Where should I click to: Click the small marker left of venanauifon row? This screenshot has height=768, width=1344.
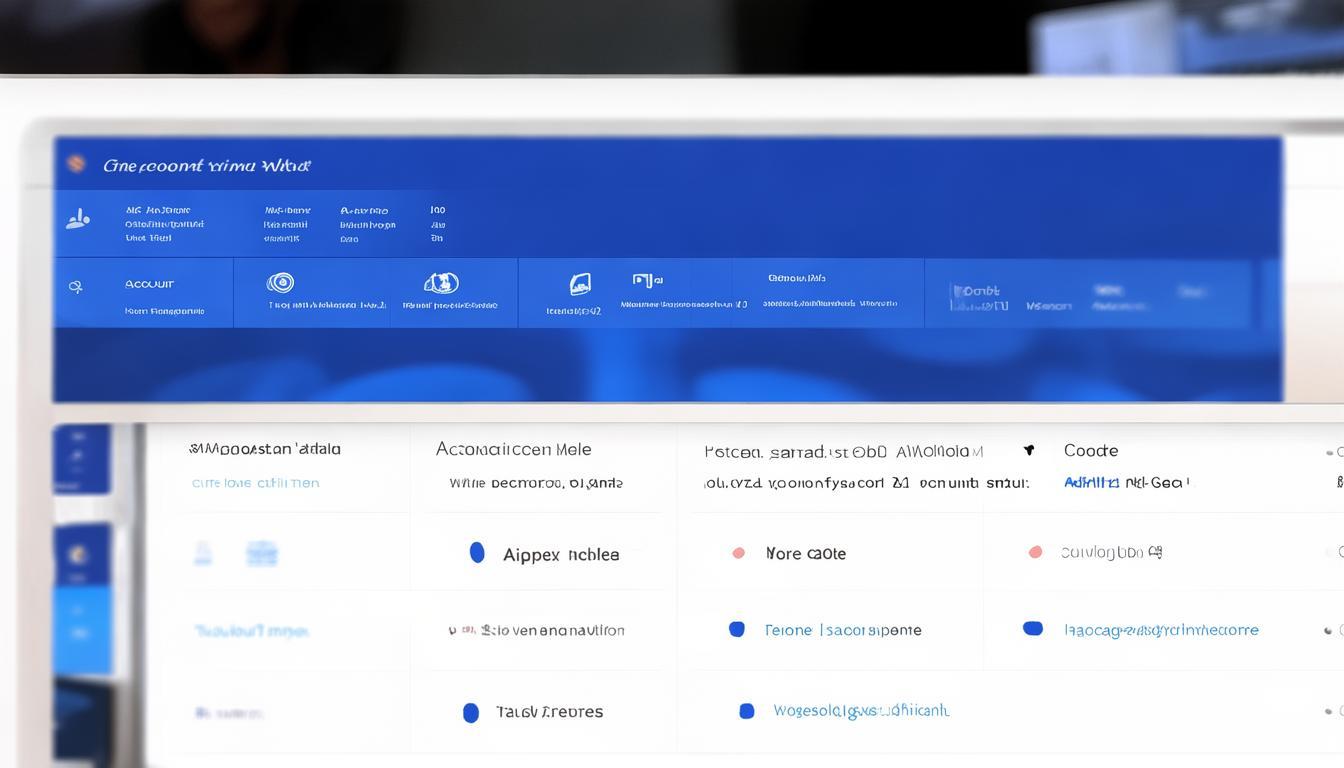click(453, 631)
